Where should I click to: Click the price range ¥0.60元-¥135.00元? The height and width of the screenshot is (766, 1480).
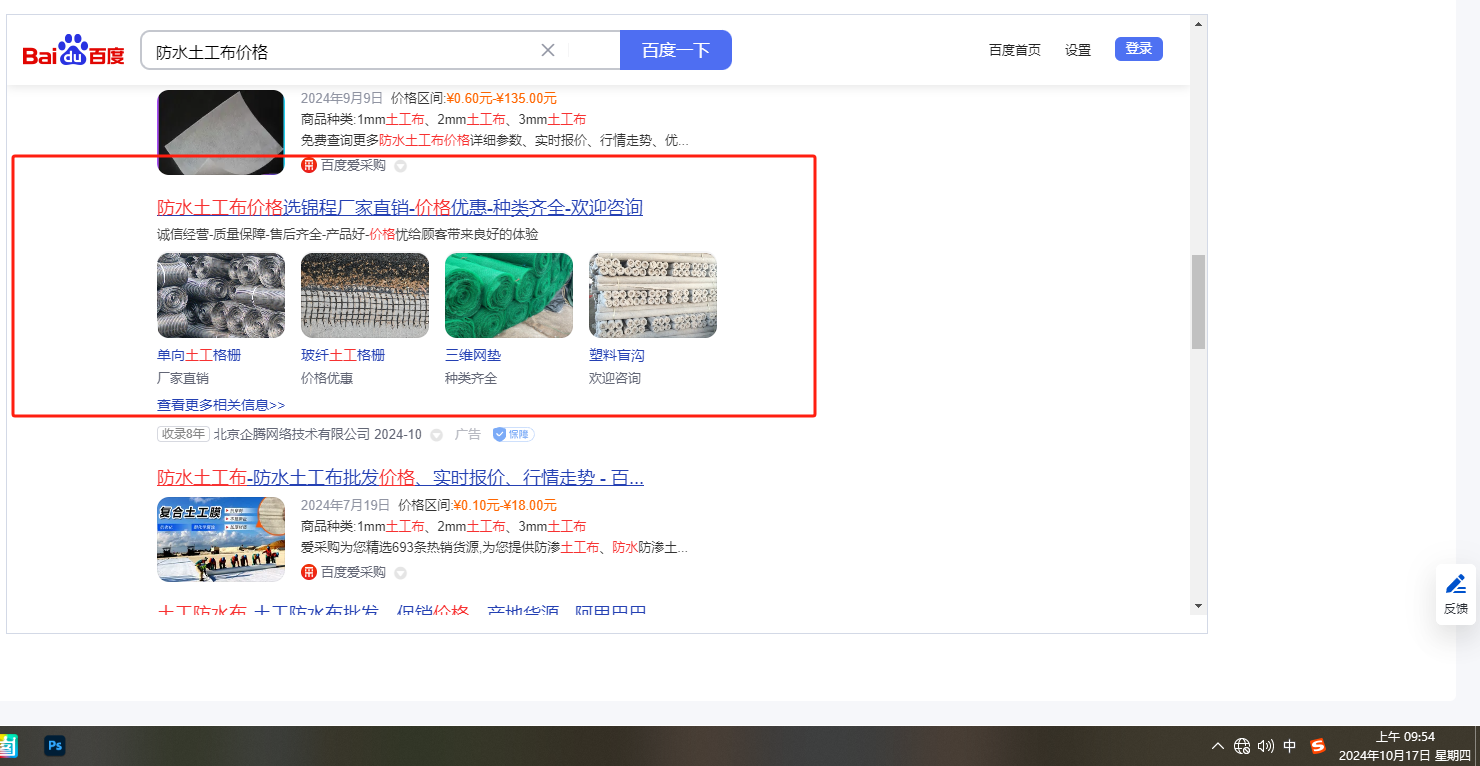pos(501,98)
